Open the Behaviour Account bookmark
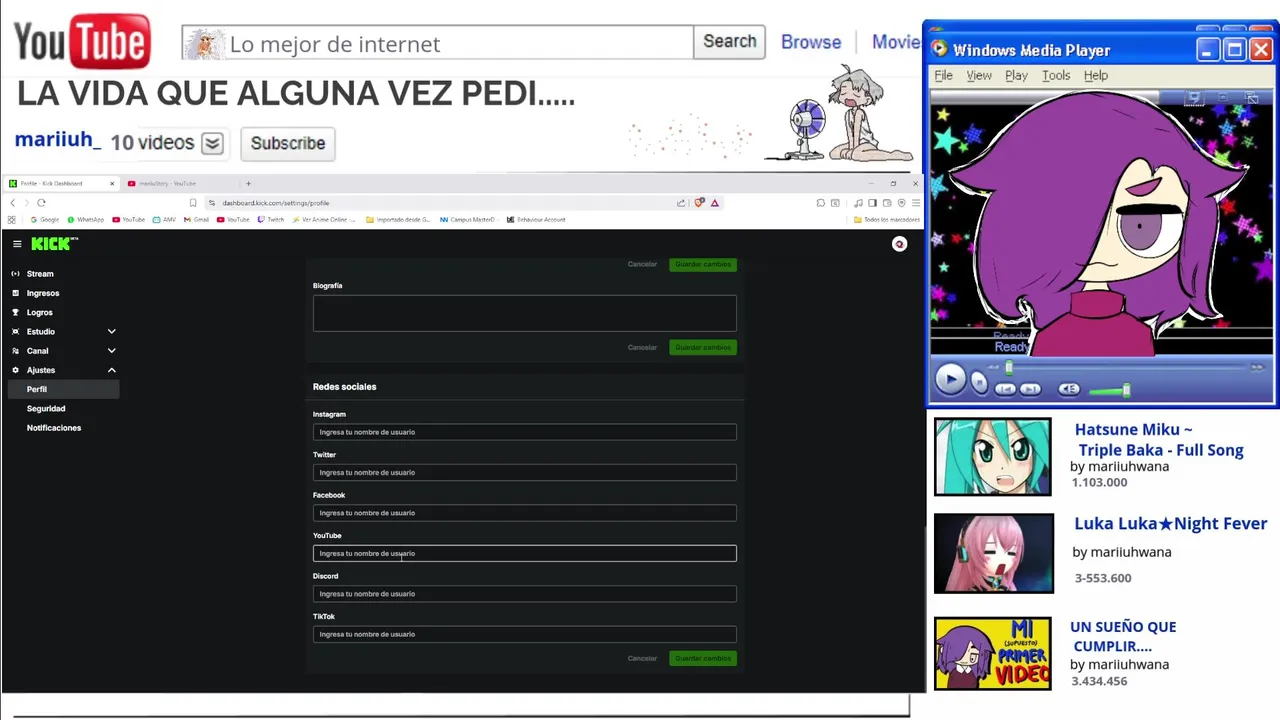 tap(536, 220)
